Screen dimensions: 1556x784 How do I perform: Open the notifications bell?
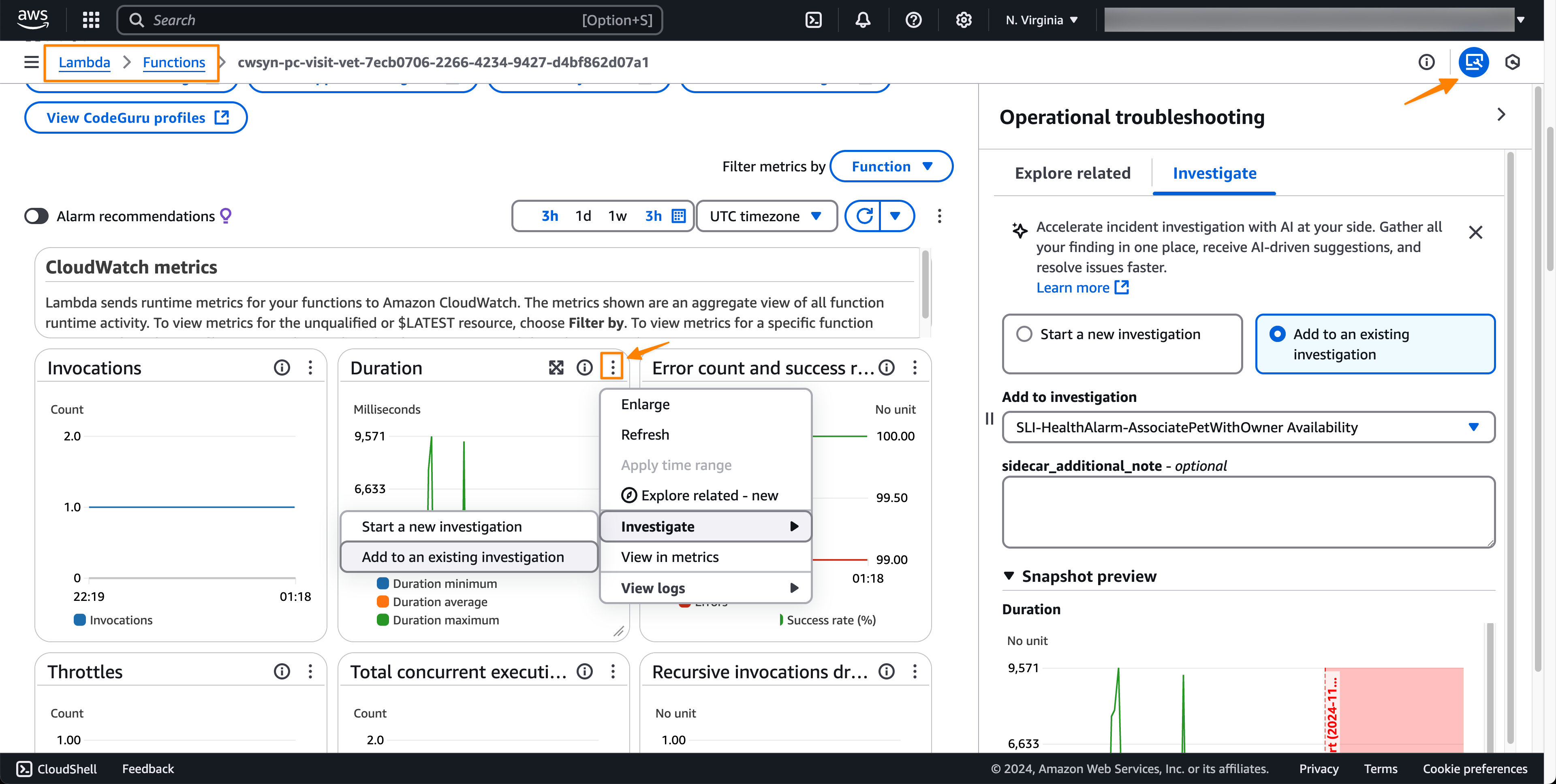tap(863, 20)
